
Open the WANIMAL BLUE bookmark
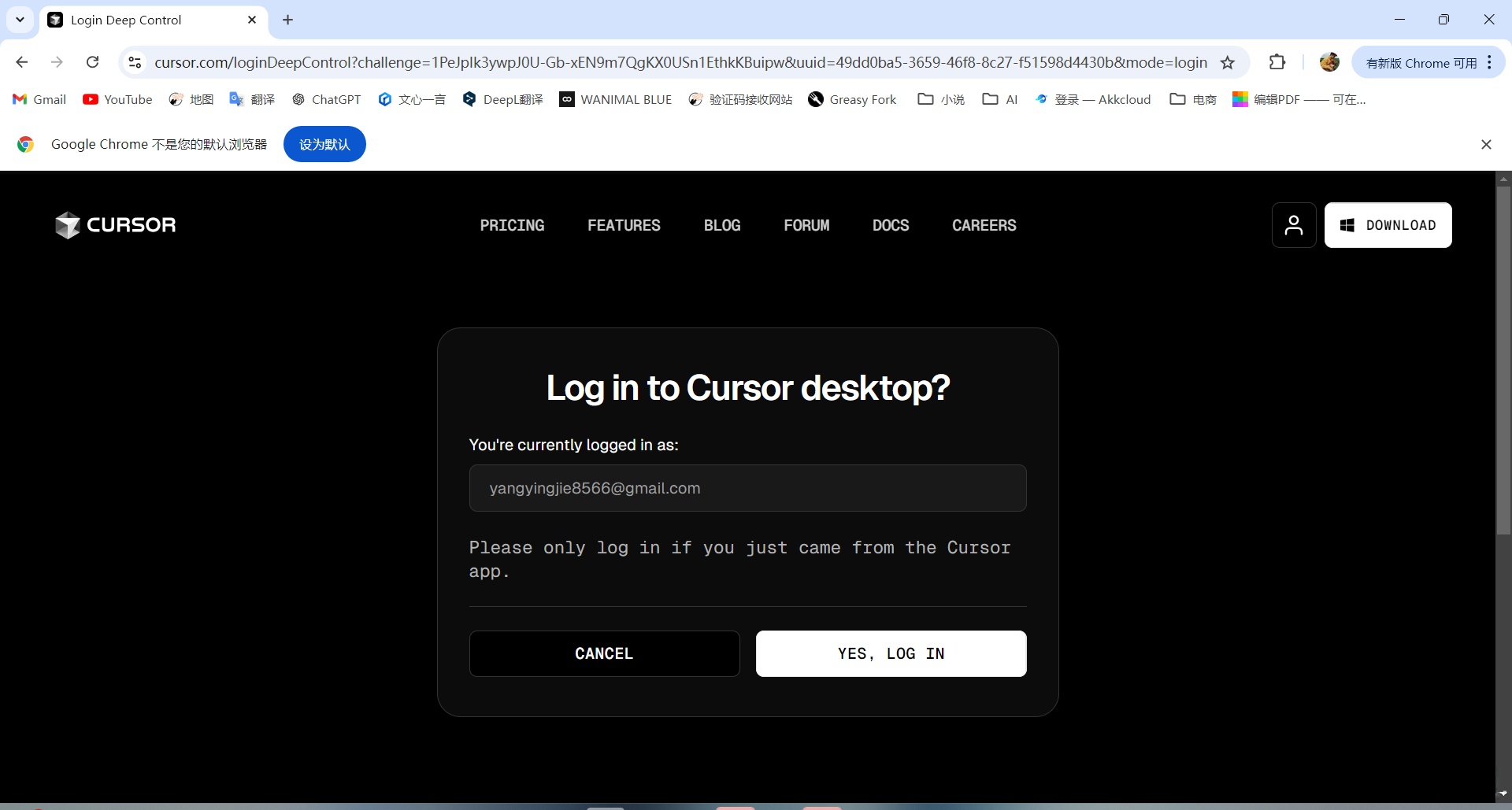[616, 99]
